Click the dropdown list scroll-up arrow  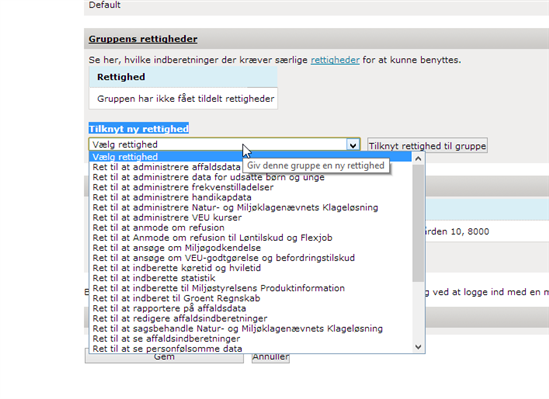(x=418, y=159)
